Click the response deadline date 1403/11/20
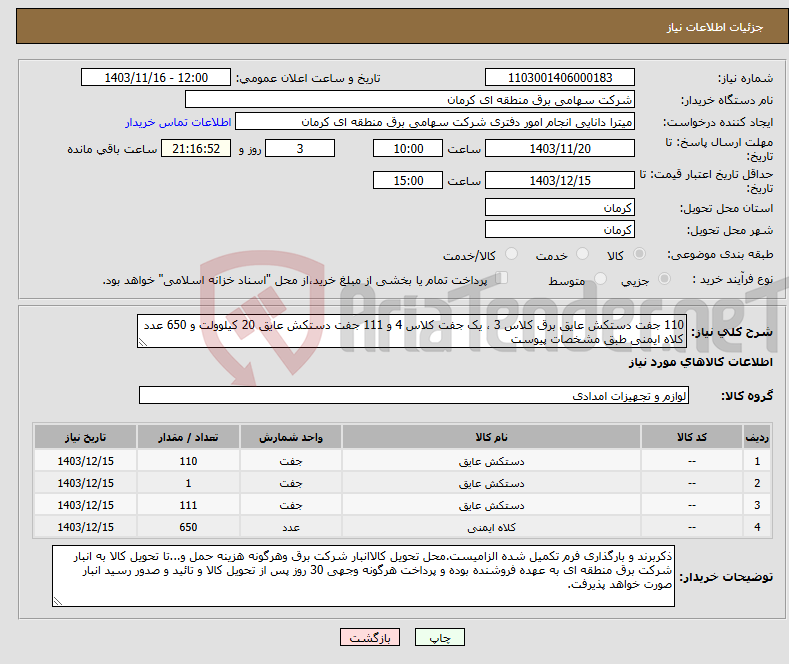The height and width of the screenshot is (664, 789). [x=560, y=148]
